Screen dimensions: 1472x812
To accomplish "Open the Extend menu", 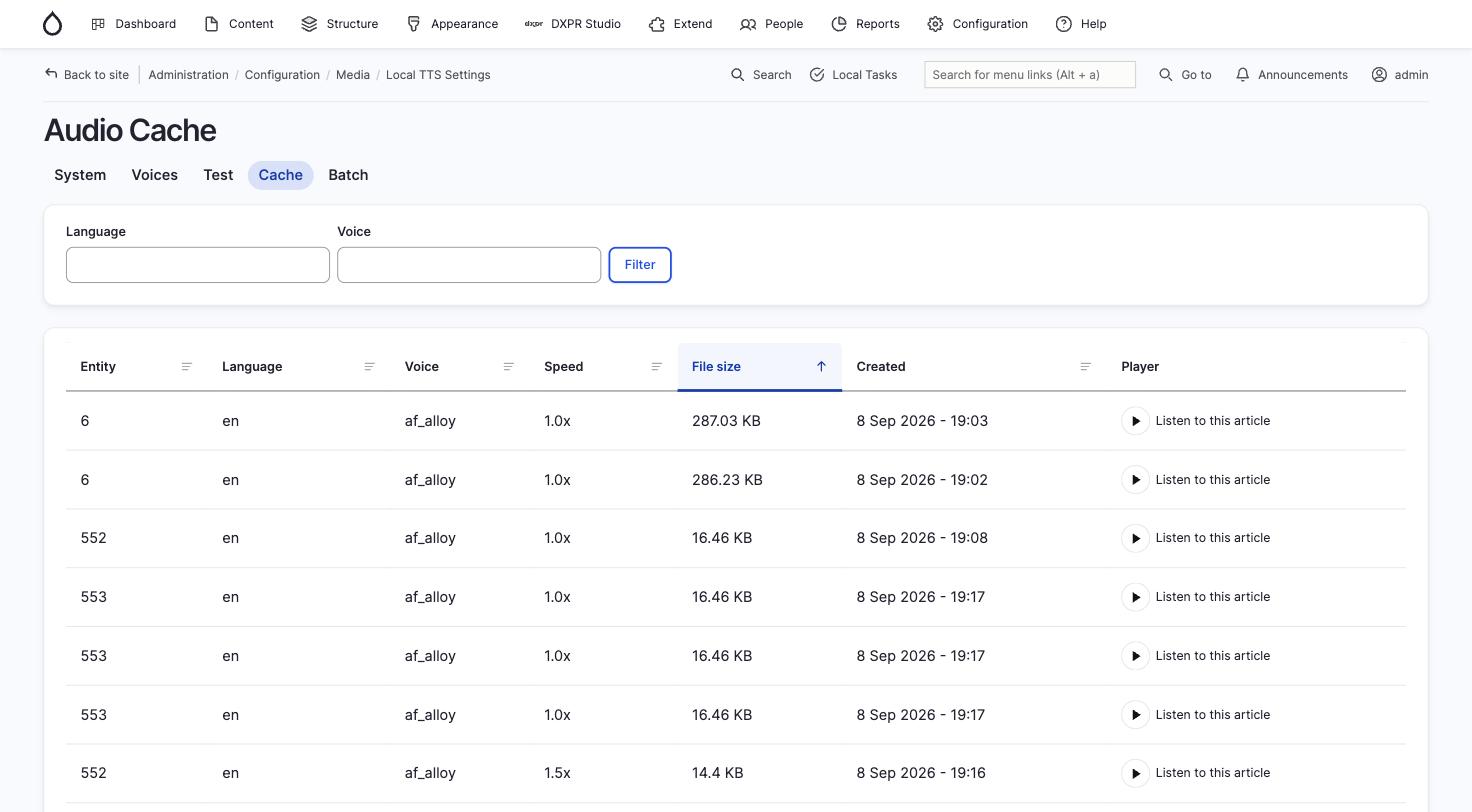I will (x=680, y=24).
